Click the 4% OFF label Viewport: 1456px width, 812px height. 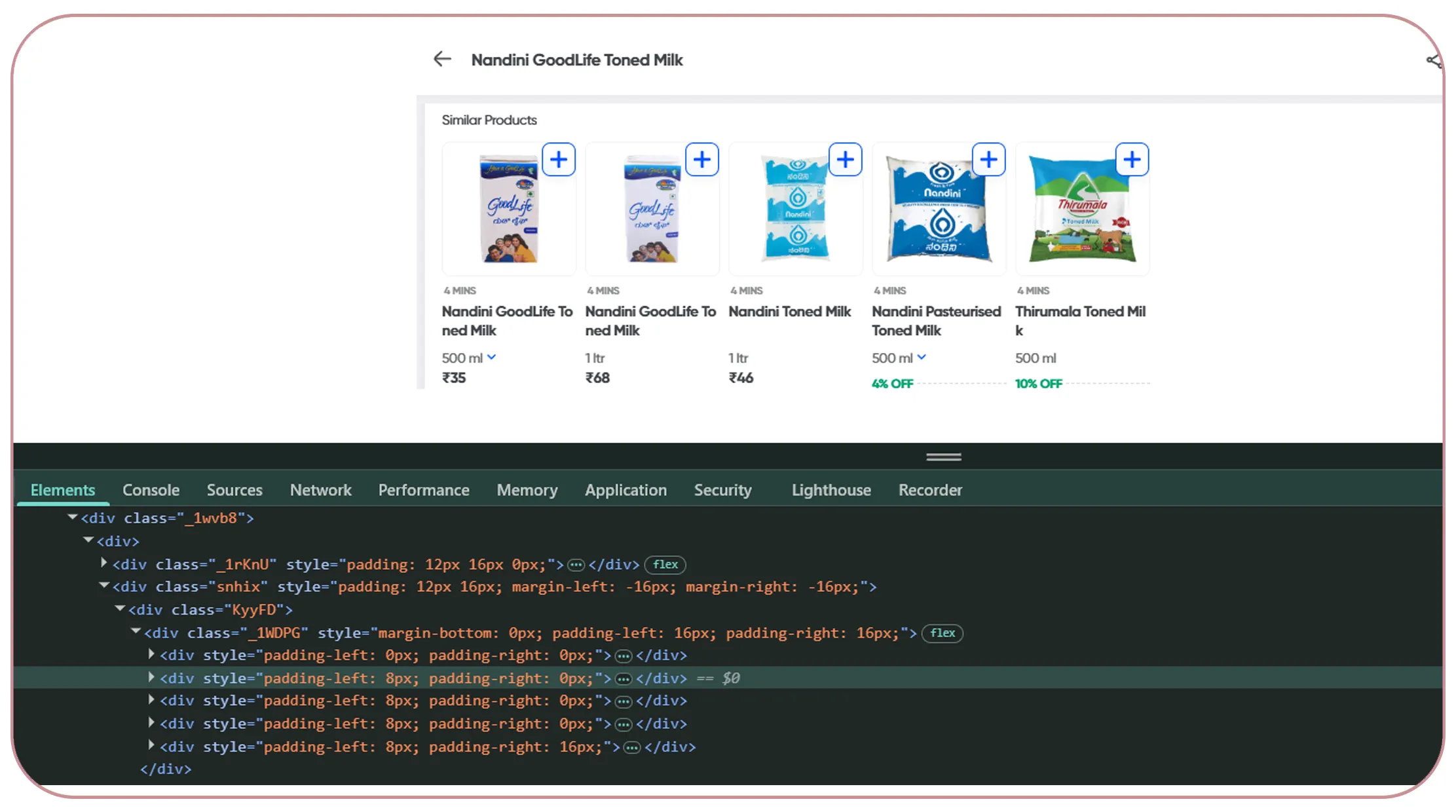click(892, 384)
